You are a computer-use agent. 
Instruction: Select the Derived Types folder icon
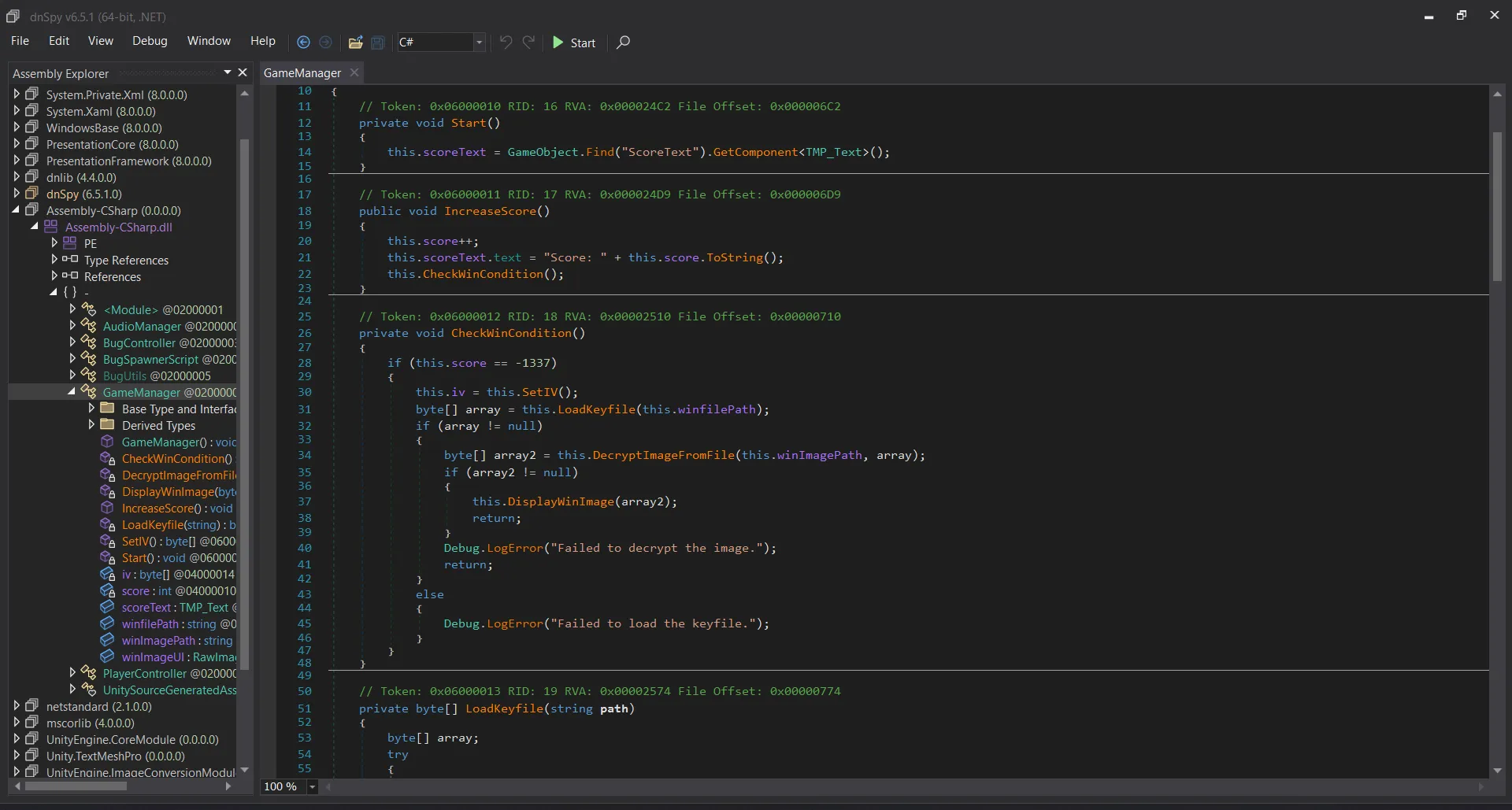pyautogui.click(x=108, y=424)
